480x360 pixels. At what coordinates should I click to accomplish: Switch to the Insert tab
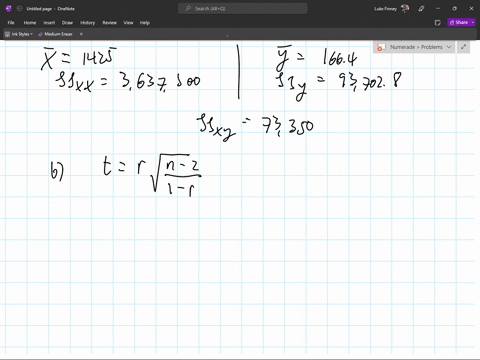click(49, 23)
